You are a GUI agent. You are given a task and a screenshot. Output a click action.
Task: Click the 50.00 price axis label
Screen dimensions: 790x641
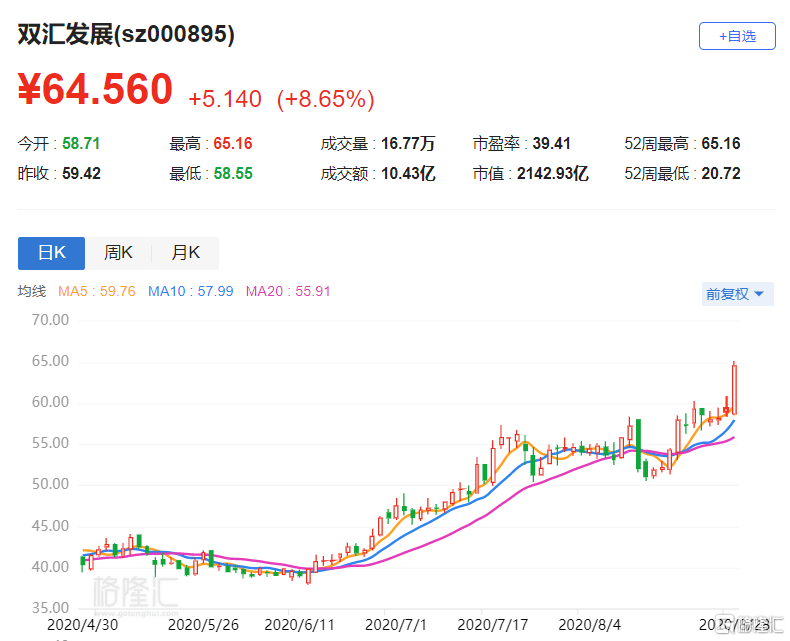pos(50,484)
